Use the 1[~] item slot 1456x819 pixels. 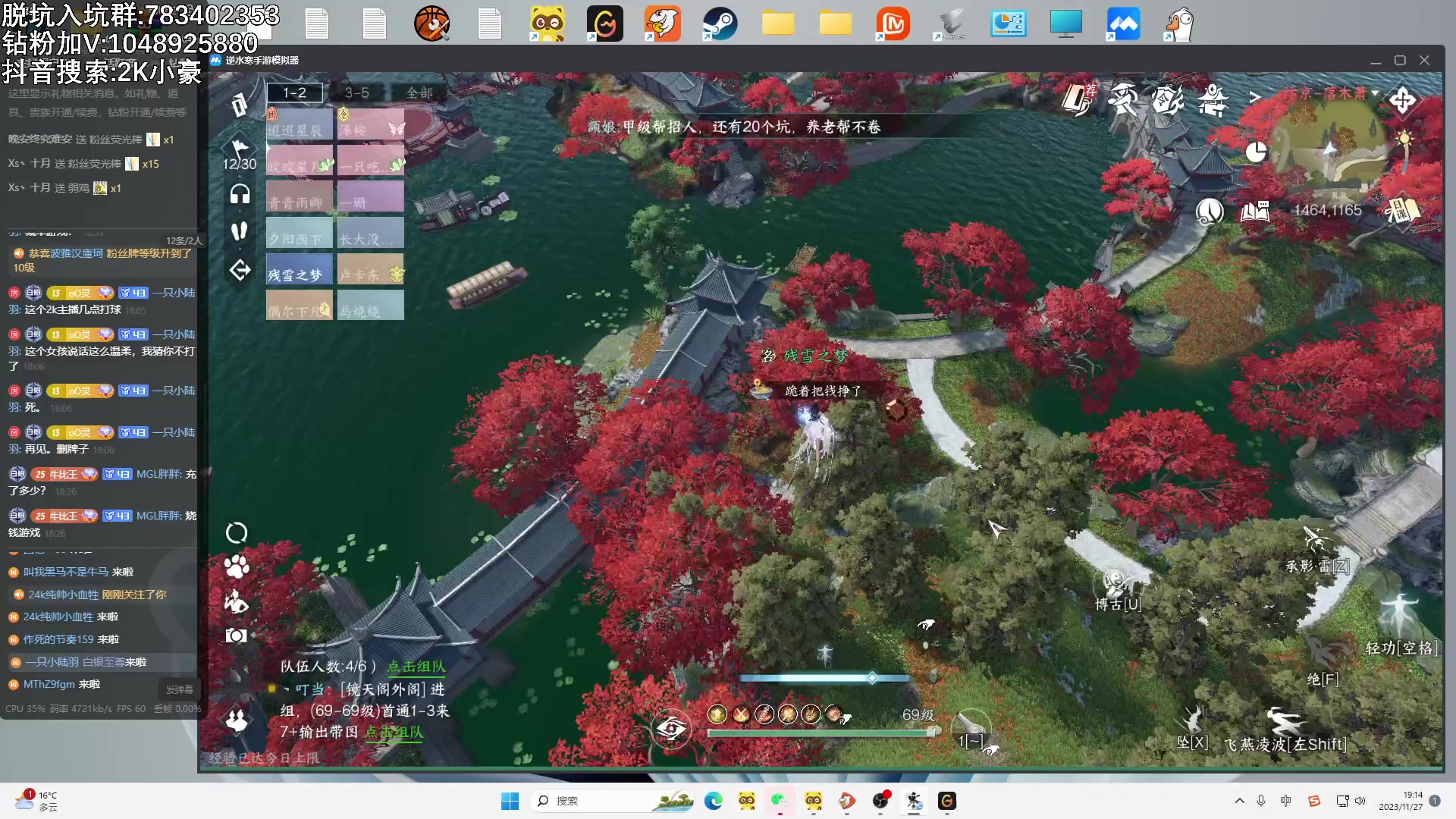click(971, 730)
